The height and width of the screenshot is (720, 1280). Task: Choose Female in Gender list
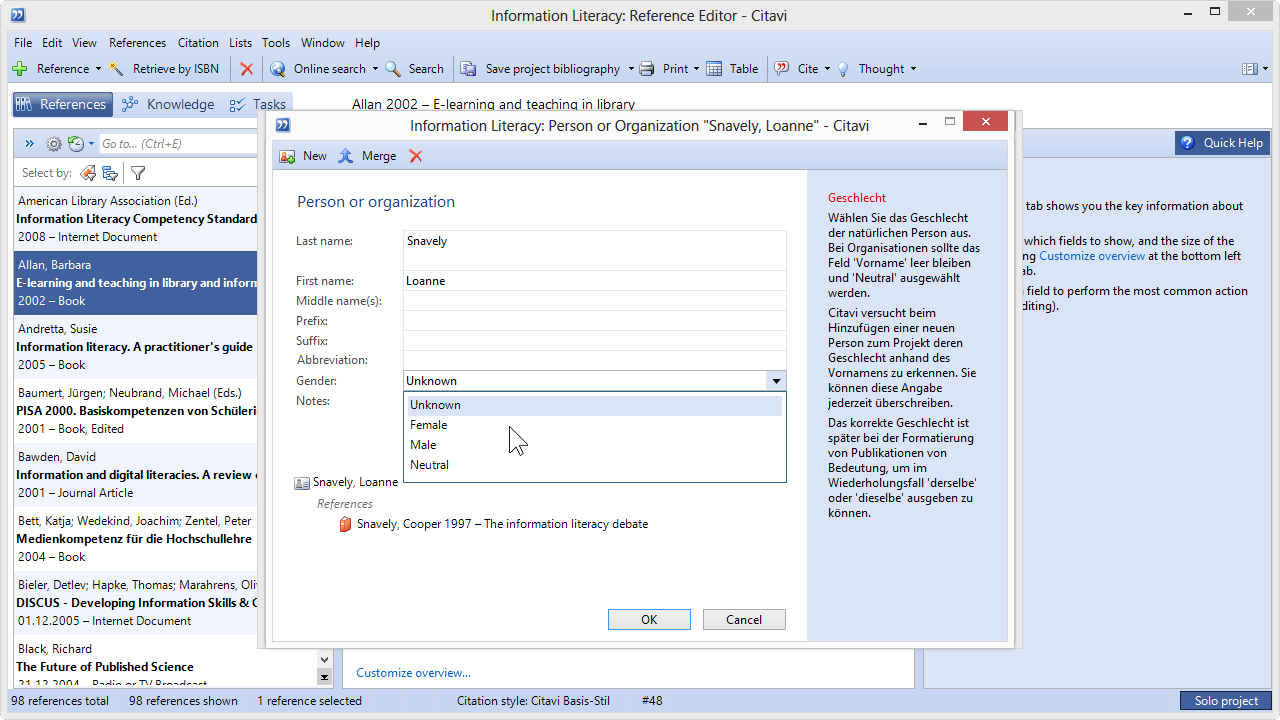(594, 425)
